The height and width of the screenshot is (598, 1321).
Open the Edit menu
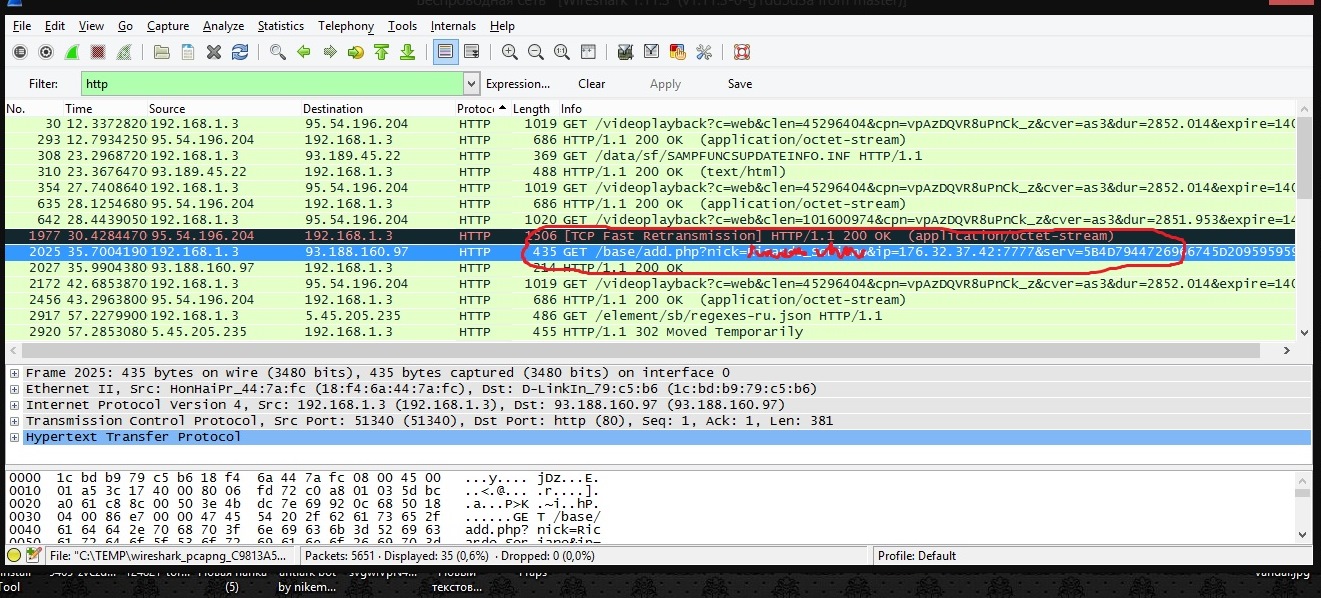coord(55,26)
